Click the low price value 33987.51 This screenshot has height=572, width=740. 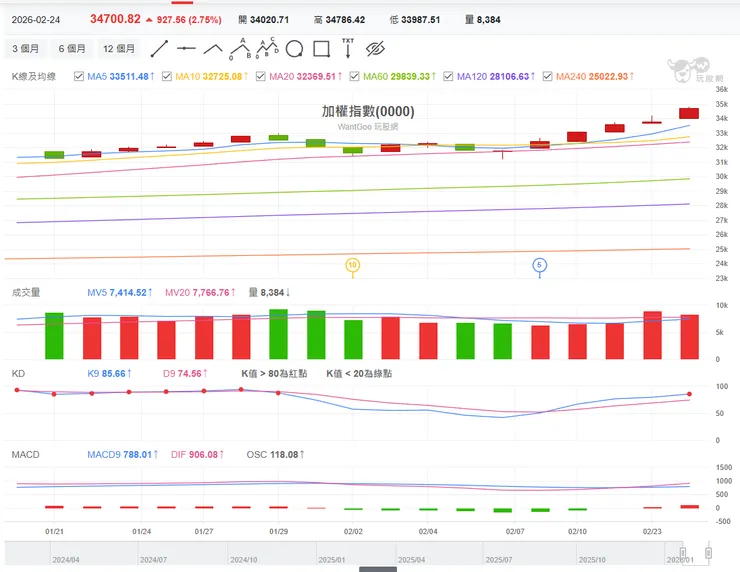(420, 20)
